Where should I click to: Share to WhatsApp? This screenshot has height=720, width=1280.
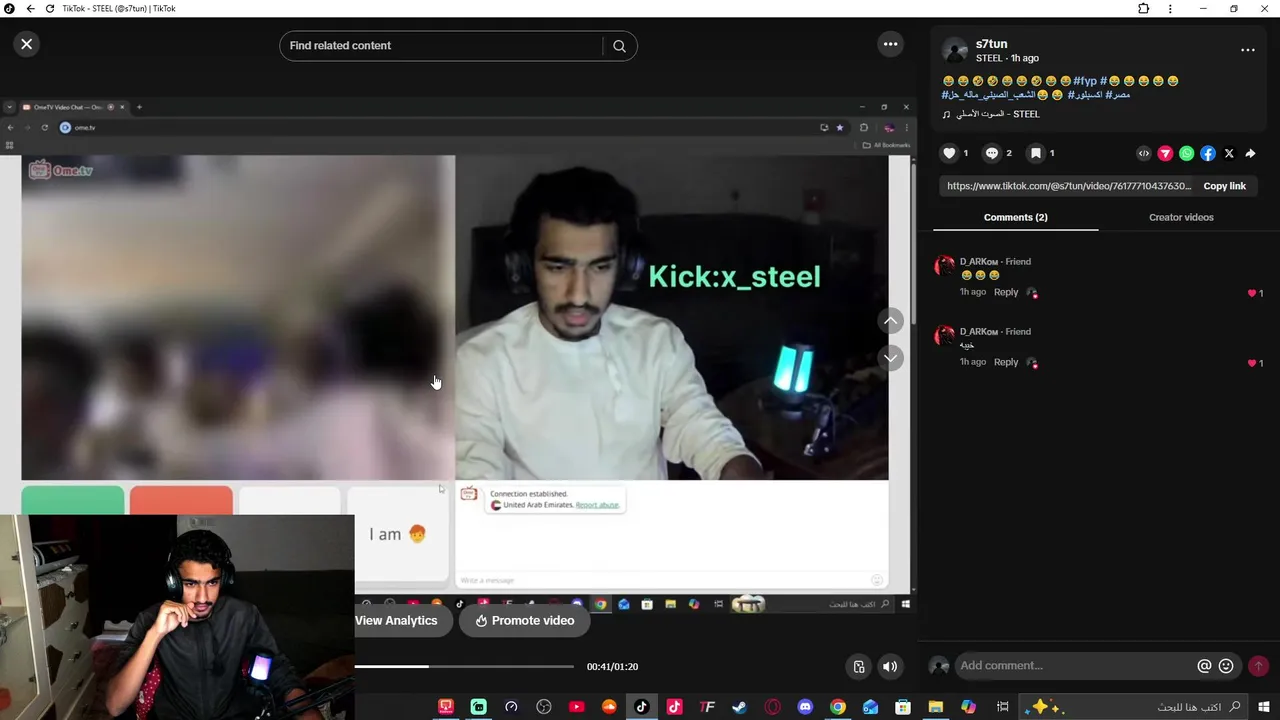[1186, 154]
